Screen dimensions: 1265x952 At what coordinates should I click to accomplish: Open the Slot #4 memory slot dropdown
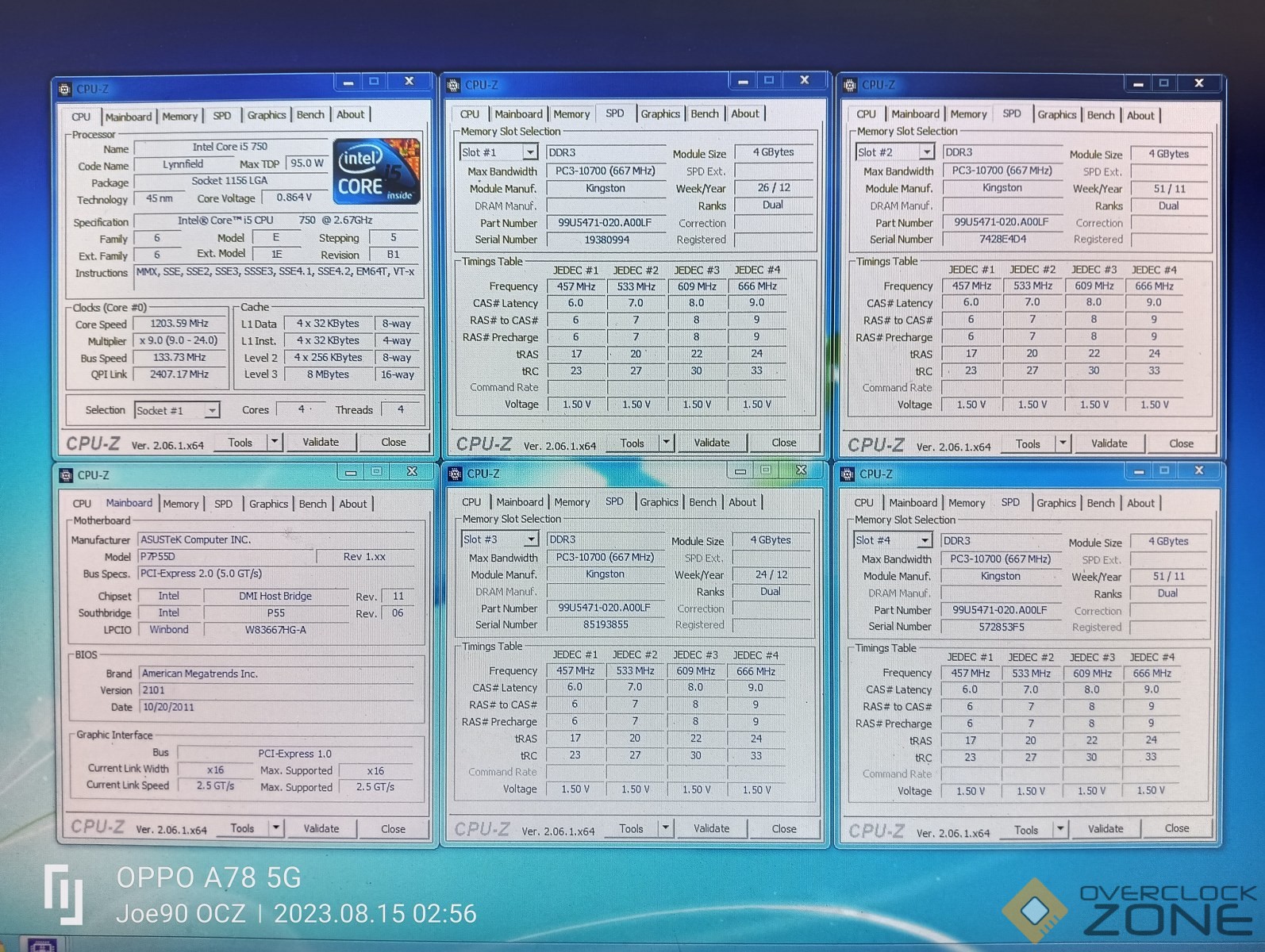925,540
